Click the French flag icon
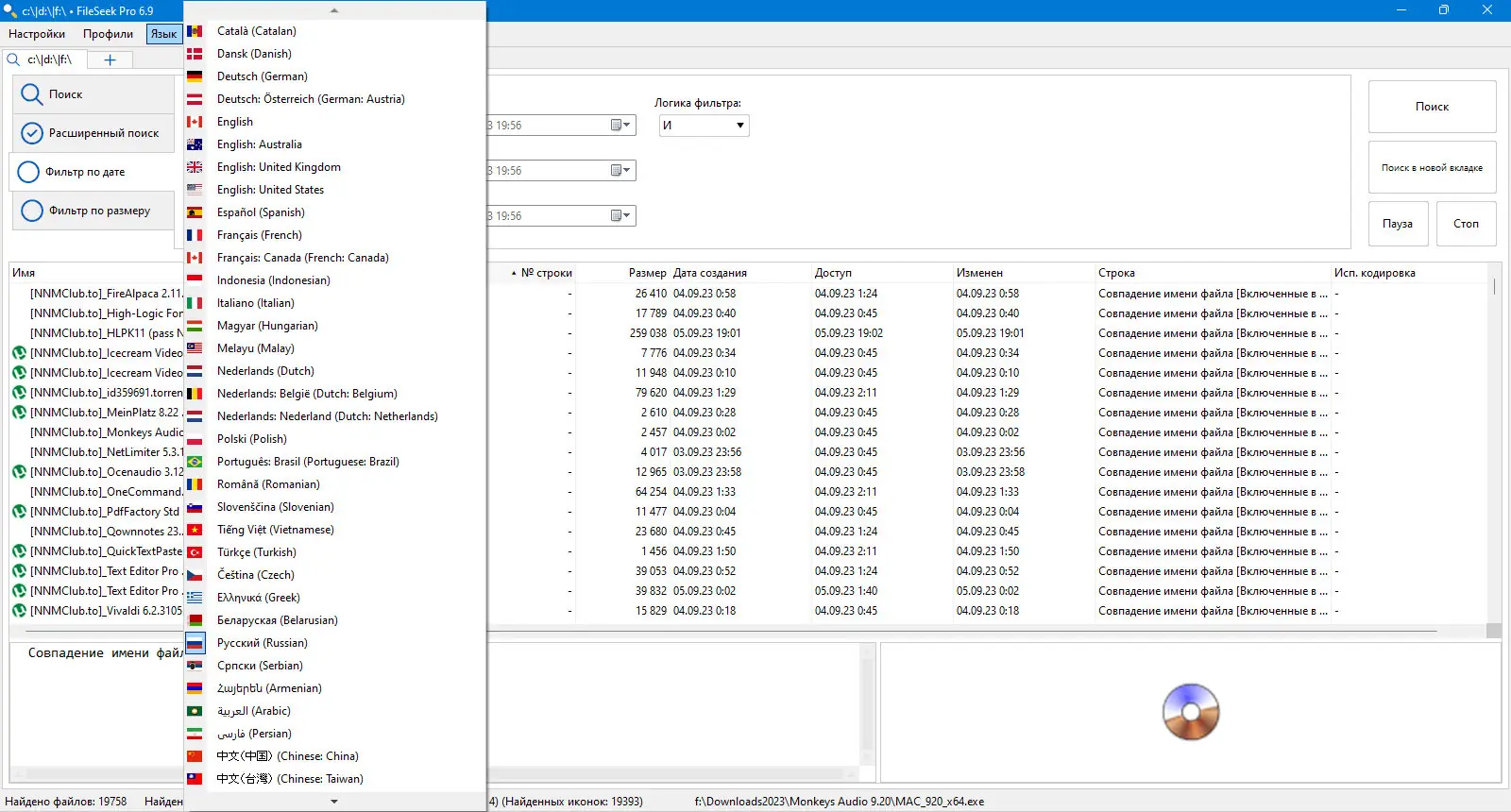1511x812 pixels. click(x=195, y=235)
